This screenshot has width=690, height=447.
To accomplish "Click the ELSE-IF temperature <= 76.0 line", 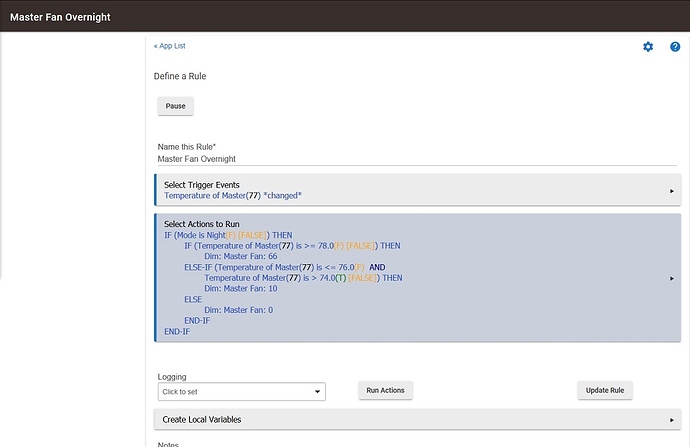I will pos(285,267).
